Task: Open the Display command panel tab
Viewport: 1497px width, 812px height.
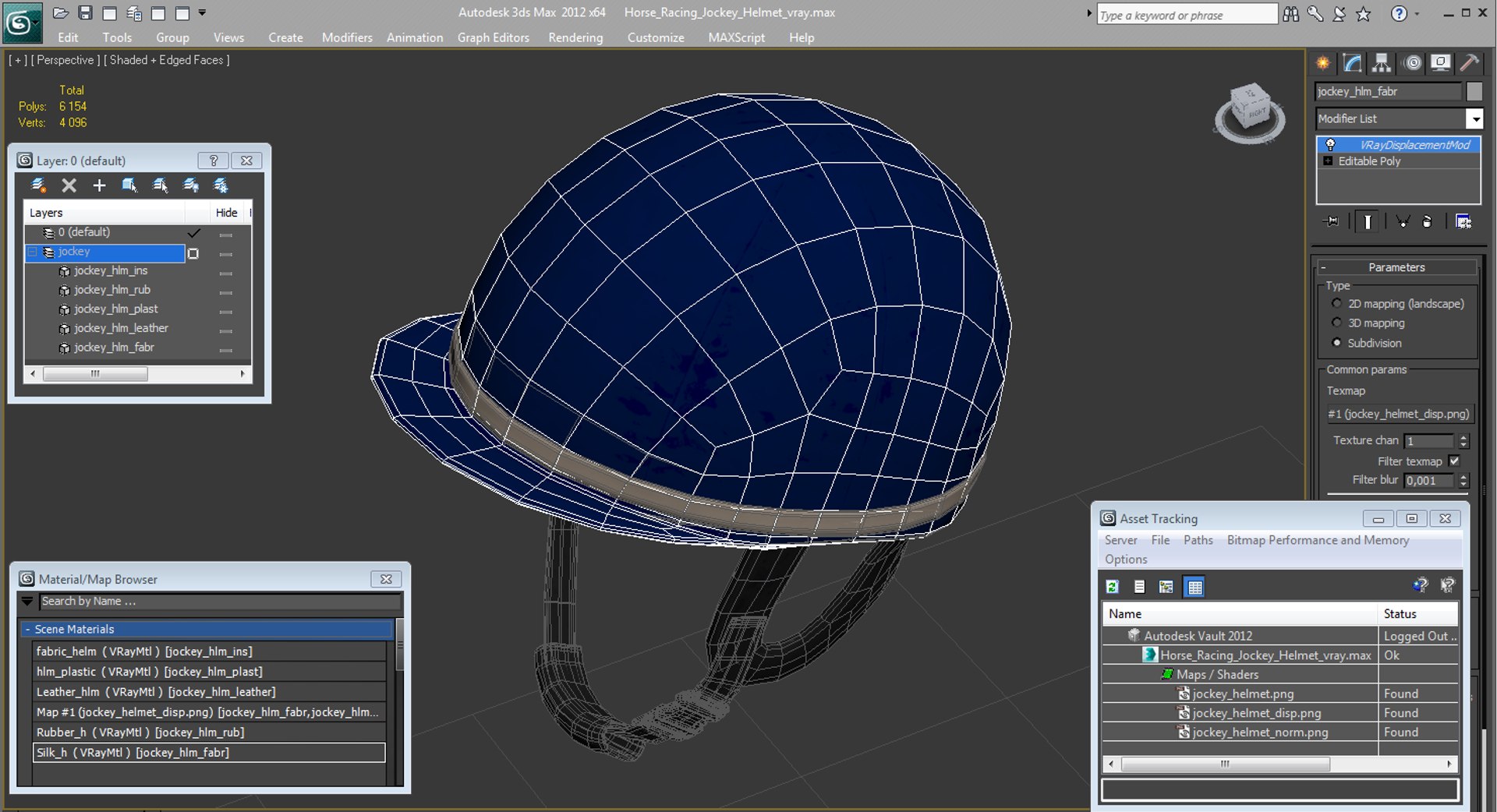Action: (1441, 63)
